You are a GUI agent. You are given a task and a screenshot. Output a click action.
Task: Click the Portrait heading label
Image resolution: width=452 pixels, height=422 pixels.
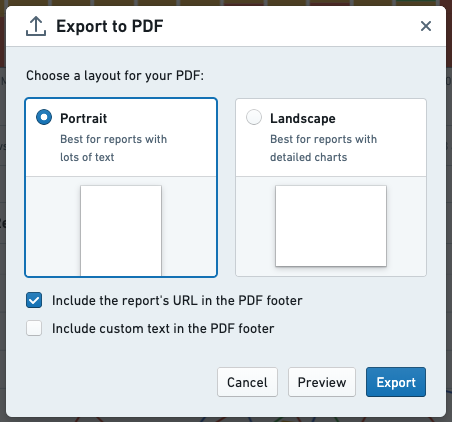(x=84, y=118)
